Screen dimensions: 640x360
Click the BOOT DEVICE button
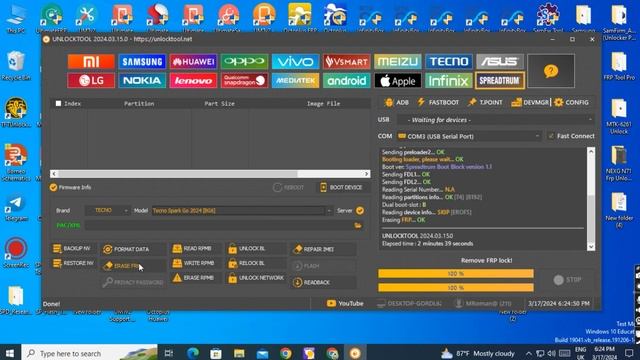(x=341, y=187)
